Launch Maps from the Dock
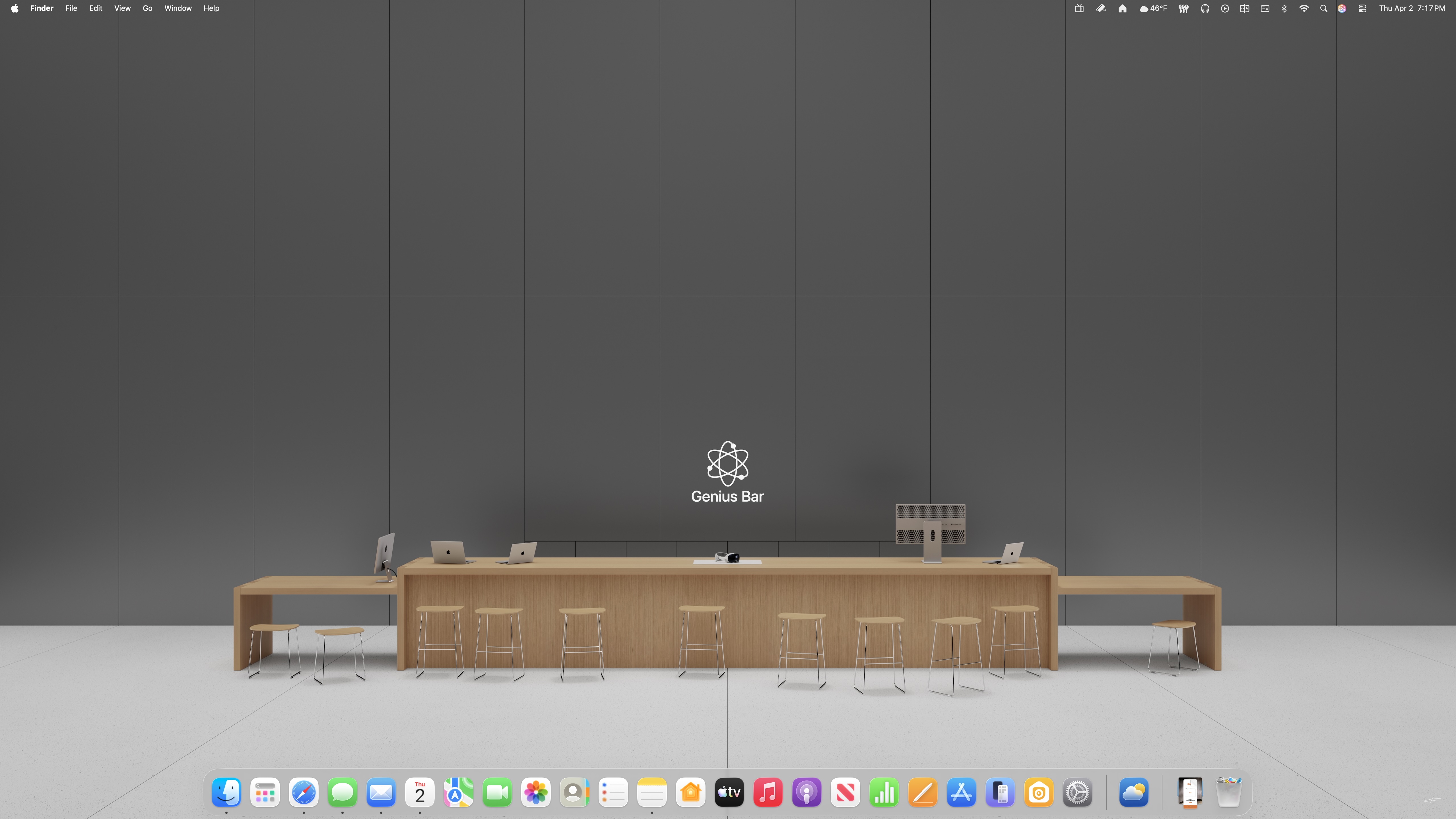 (x=458, y=793)
